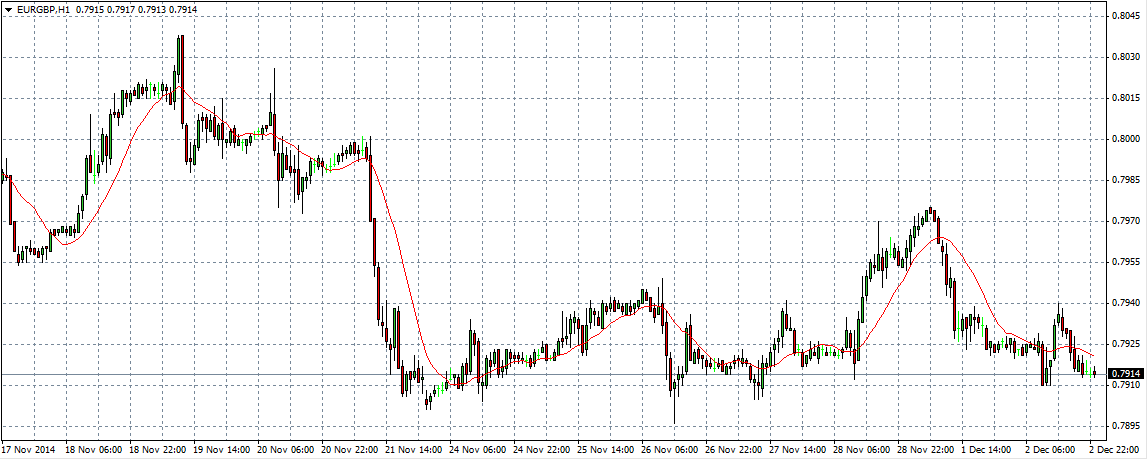Click the 0.7970 price level on axis
The height and width of the screenshot is (460, 1148).
point(1128,221)
